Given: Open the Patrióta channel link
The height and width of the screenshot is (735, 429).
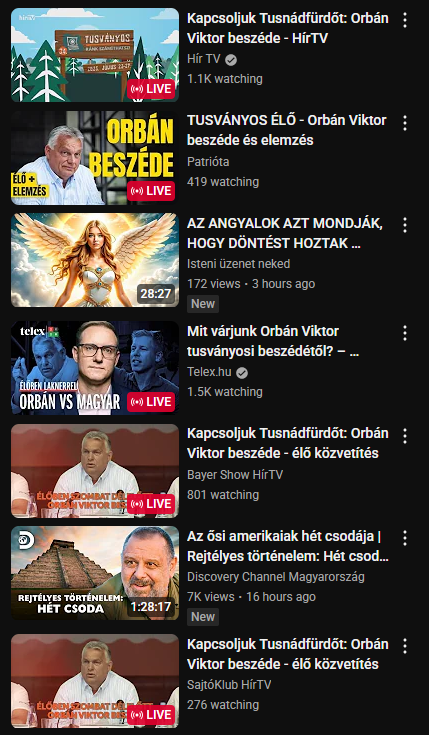Looking at the screenshot, I should click(208, 162).
